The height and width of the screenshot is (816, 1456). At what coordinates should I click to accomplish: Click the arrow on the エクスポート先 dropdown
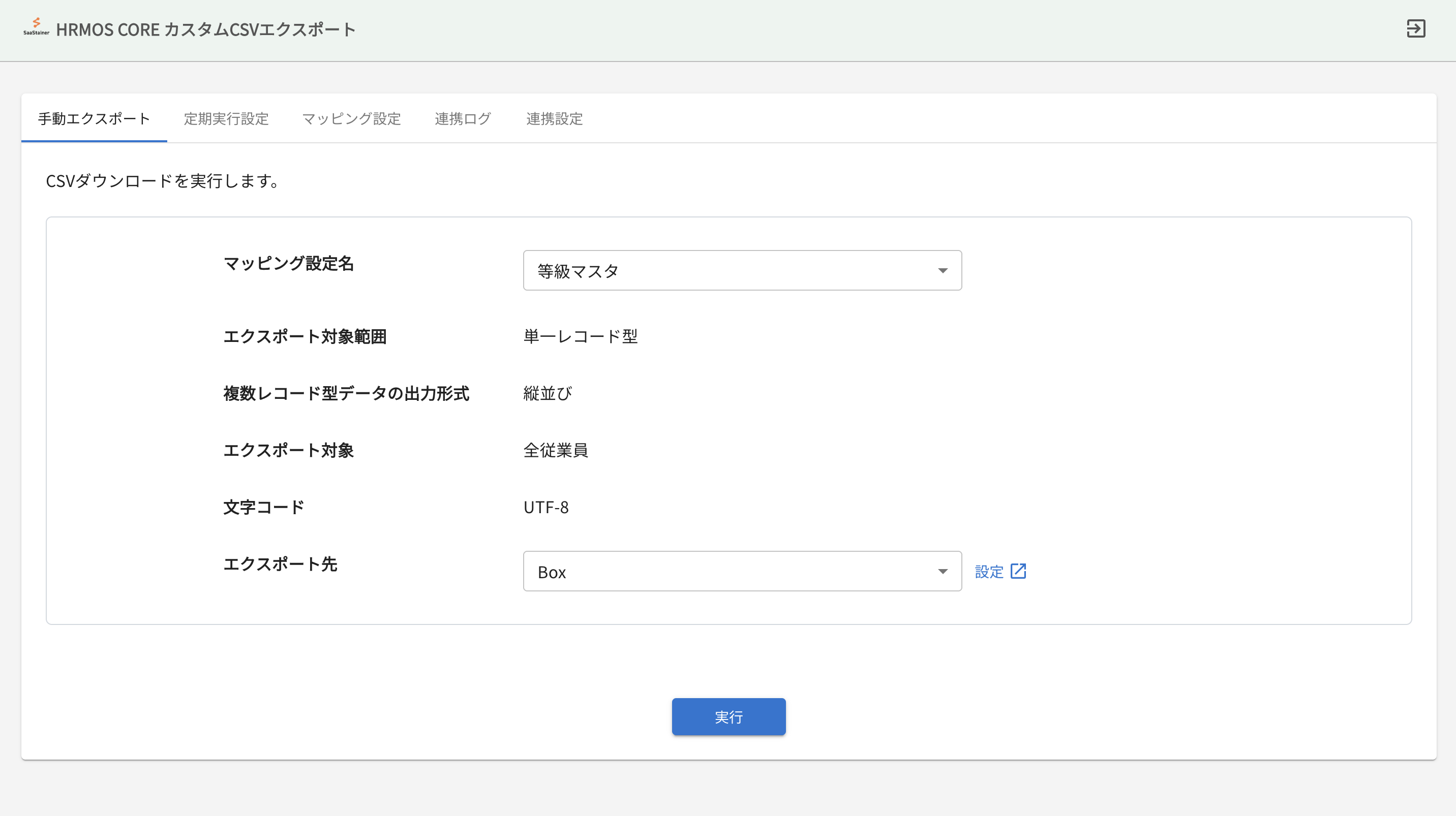coord(942,572)
